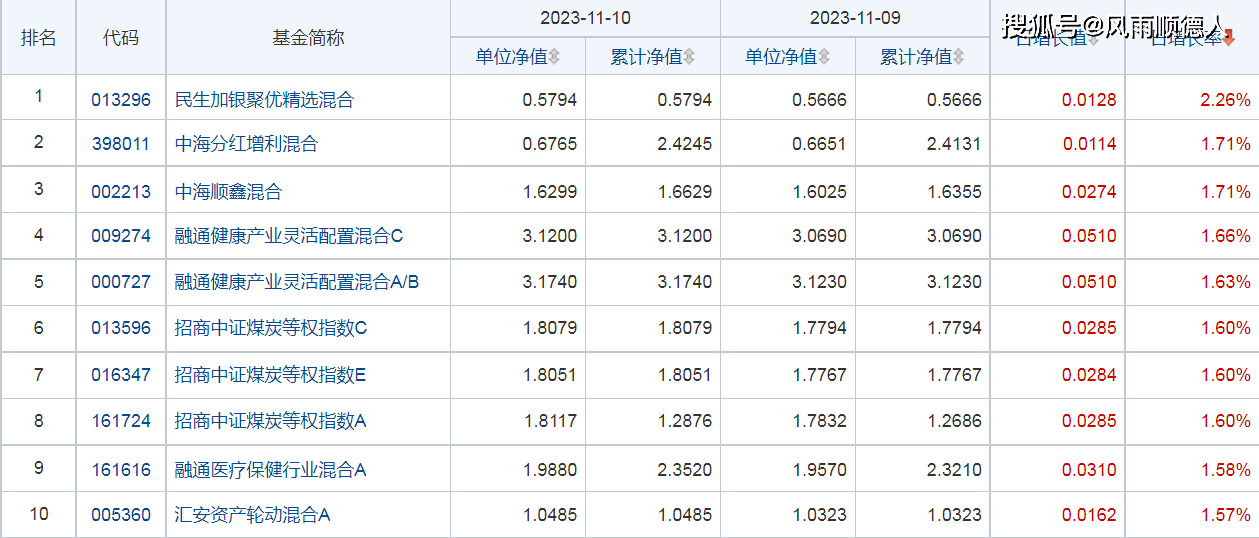Open fund code 009274
Image resolution: width=1259 pixels, height=538 pixels.
tap(120, 236)
